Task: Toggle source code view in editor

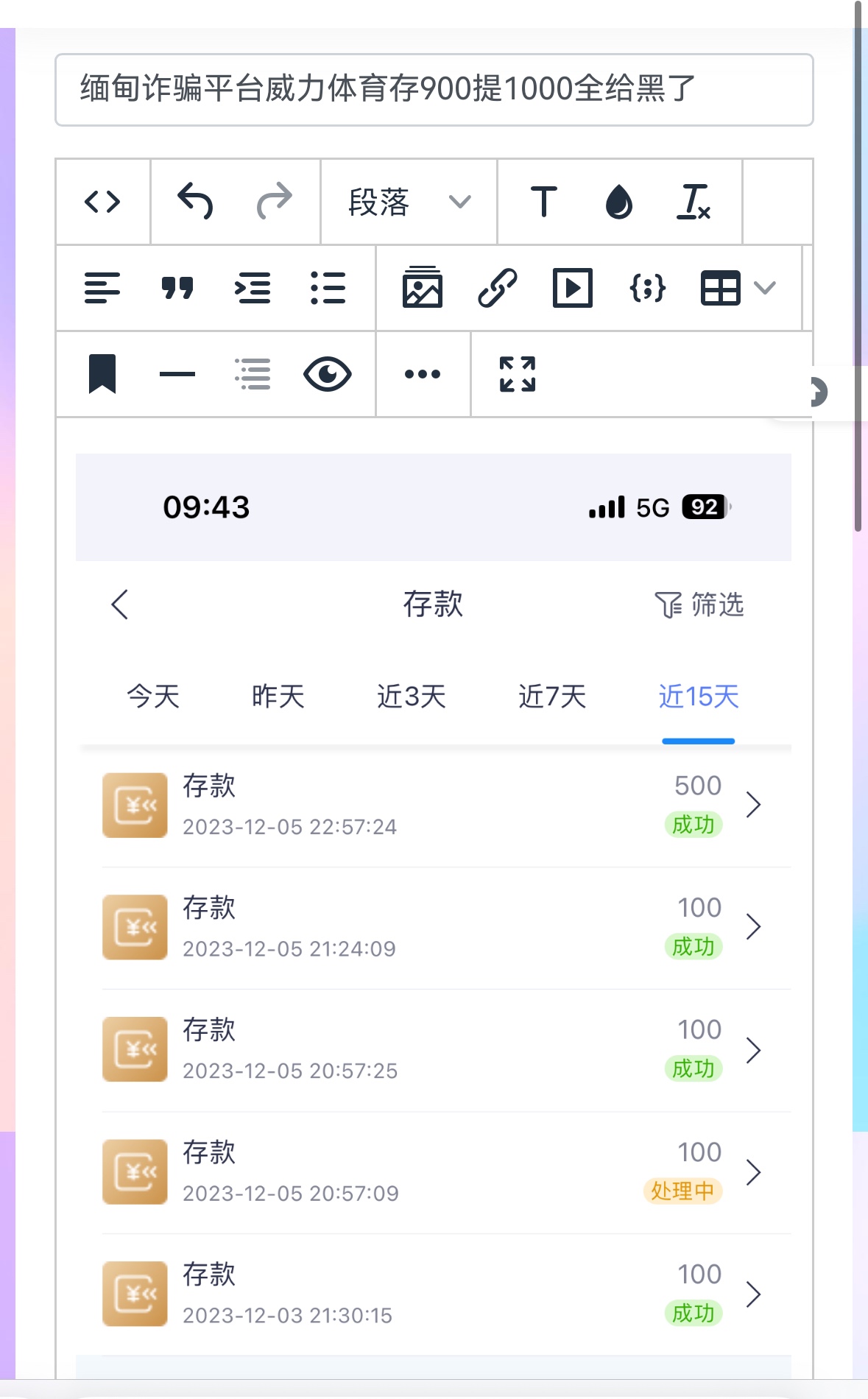Action: click(102, 202)
